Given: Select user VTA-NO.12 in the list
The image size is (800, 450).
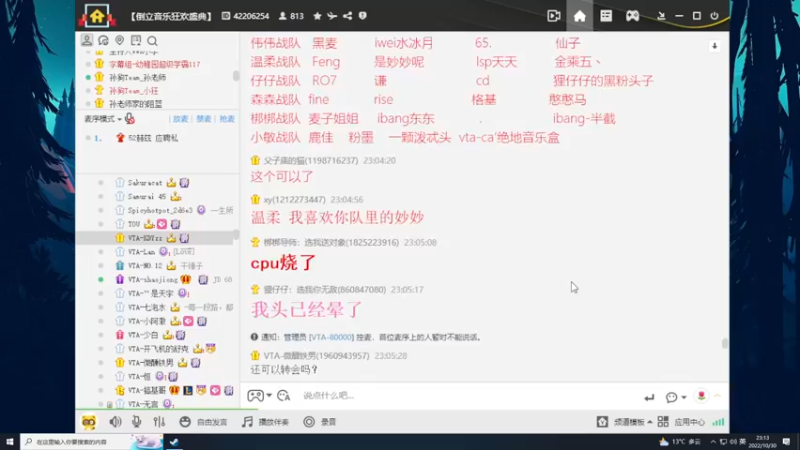Looking at the screenshot, I should [145, 265].
